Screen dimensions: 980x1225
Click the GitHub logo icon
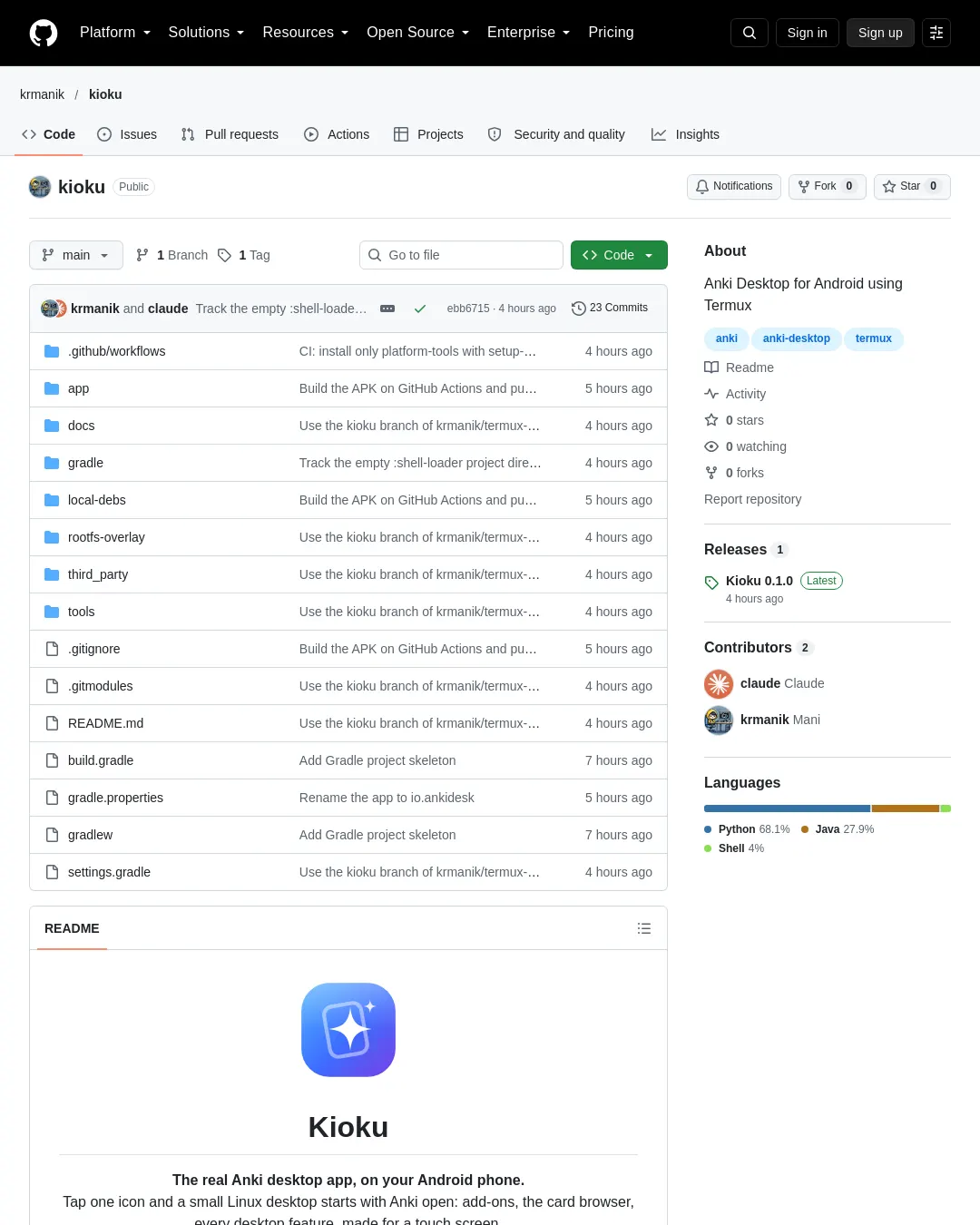coord(44,33)
